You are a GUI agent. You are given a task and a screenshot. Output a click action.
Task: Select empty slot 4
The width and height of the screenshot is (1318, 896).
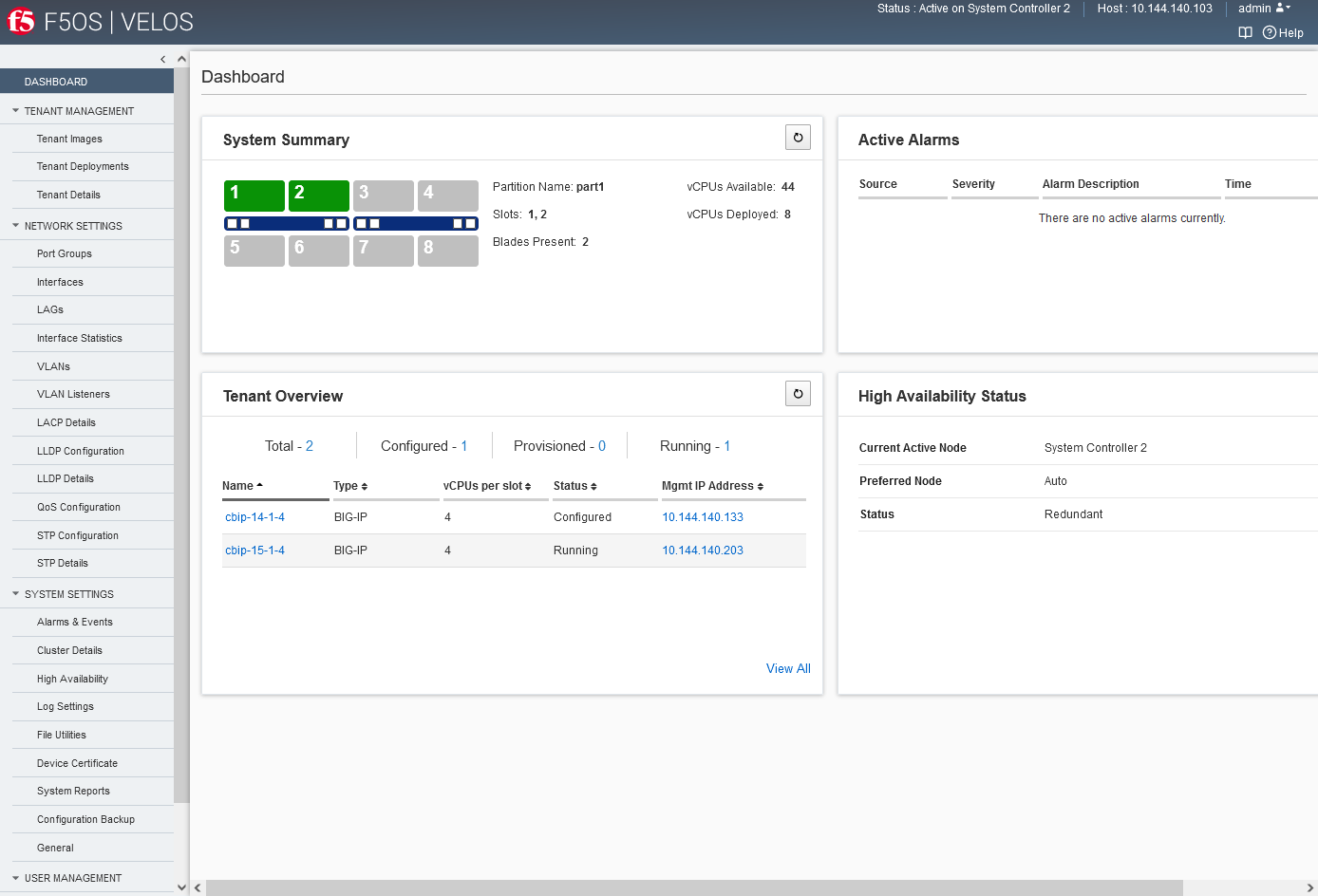click(448, 196)
